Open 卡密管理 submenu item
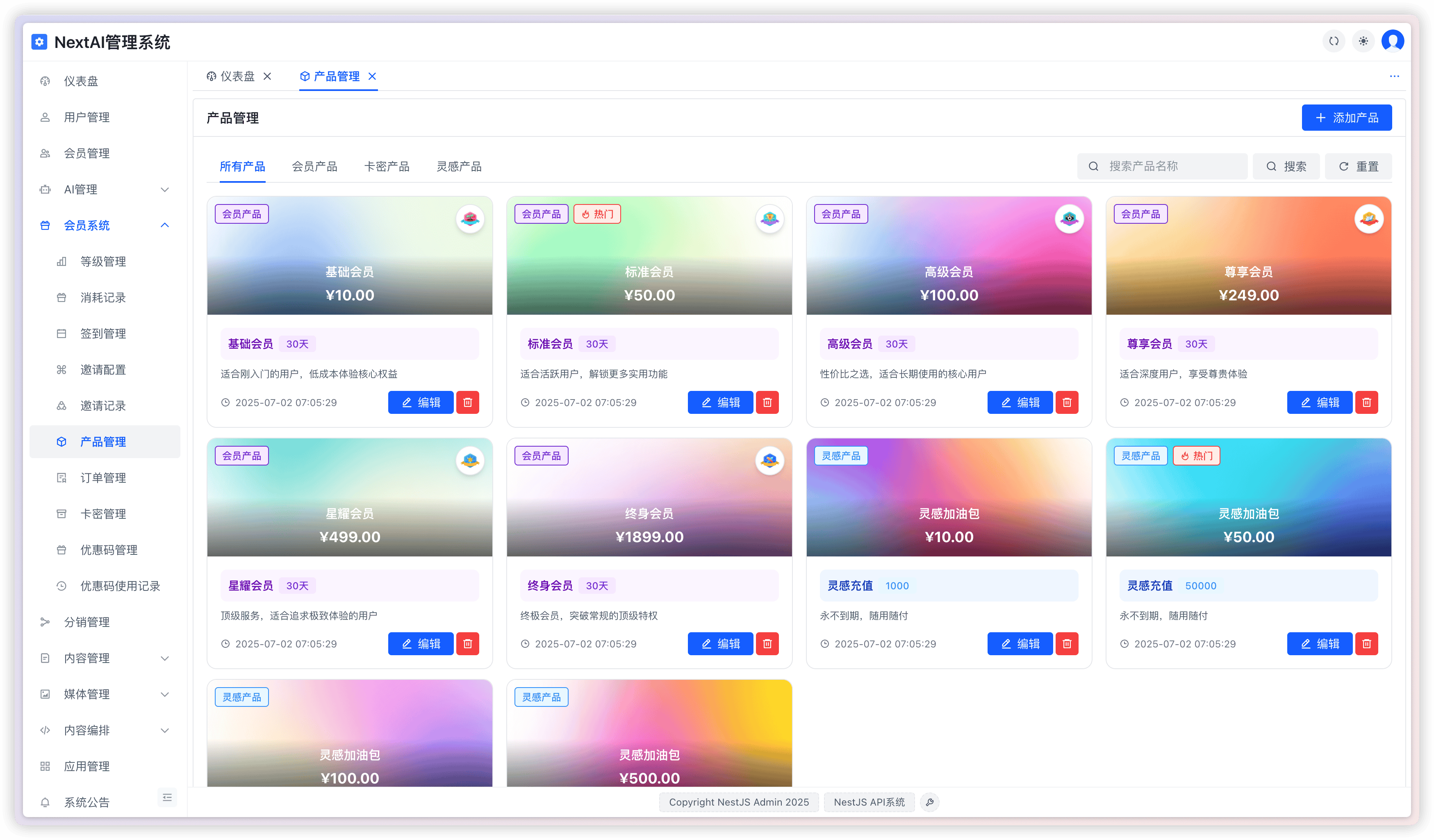1434x840 pixels. tap(105, 513)
